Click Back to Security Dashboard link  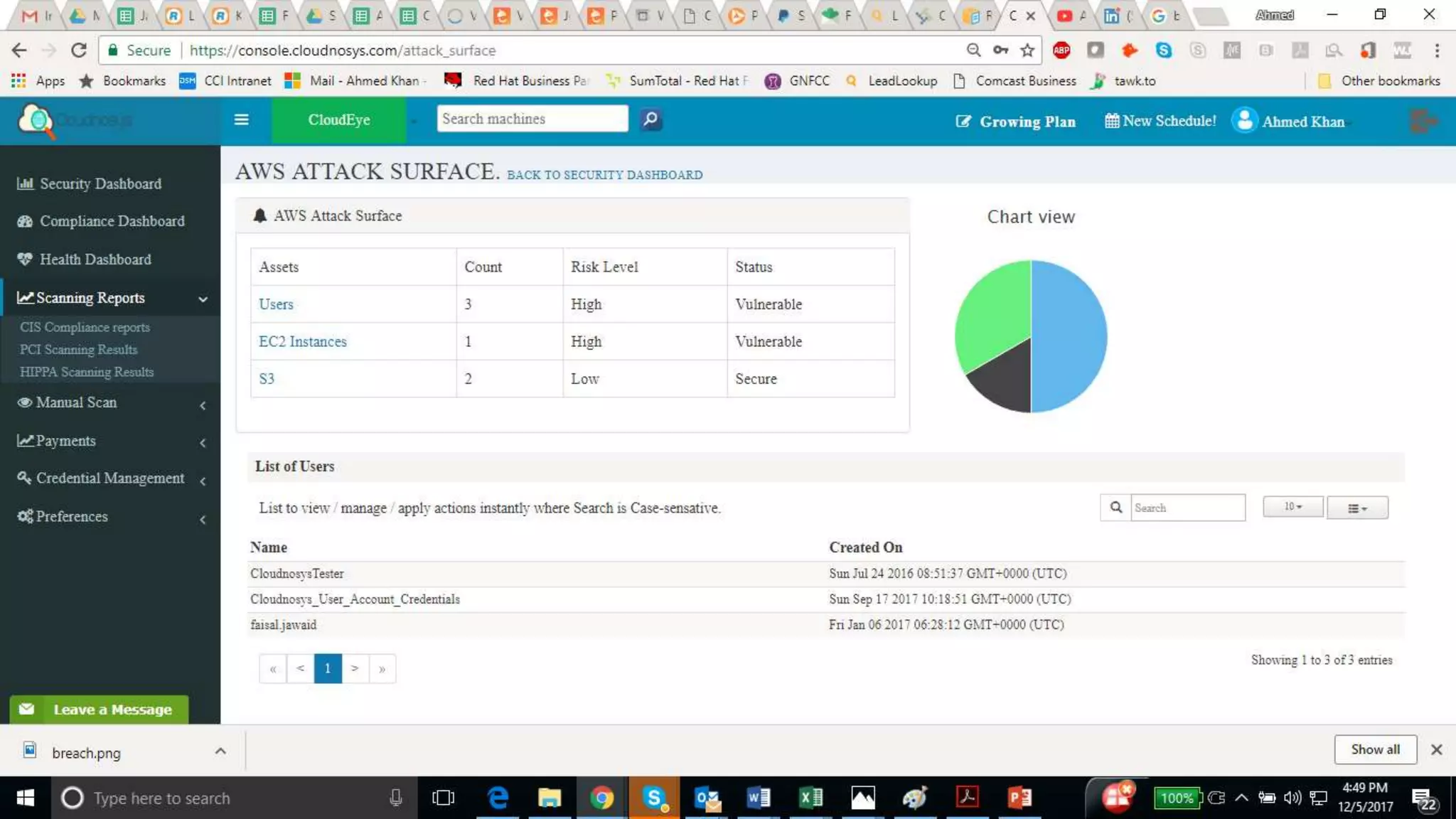tap(604, 175)
